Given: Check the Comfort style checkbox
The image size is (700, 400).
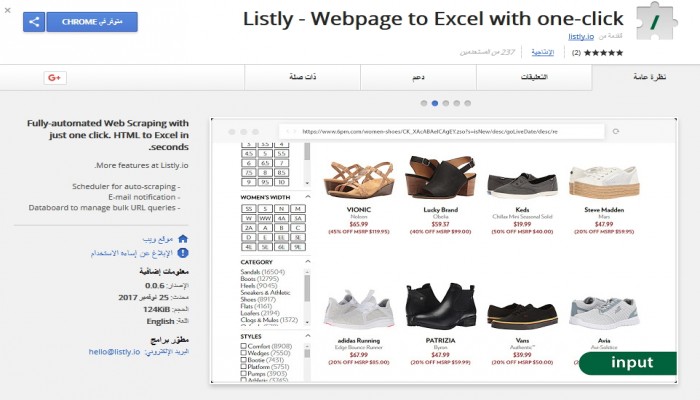Looking at the screenshot, I should 244,345.
